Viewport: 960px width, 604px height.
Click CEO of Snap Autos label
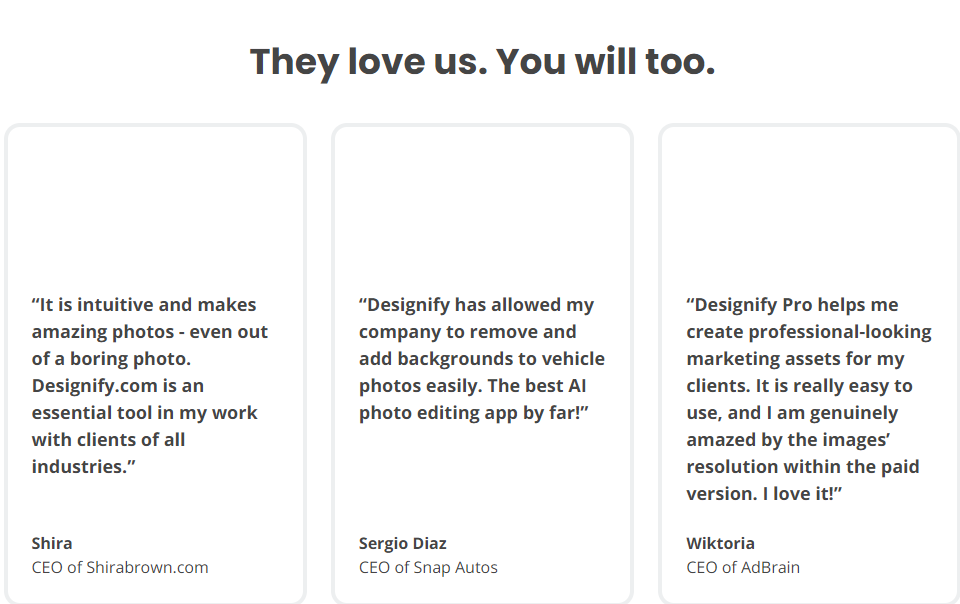(428, 567)
